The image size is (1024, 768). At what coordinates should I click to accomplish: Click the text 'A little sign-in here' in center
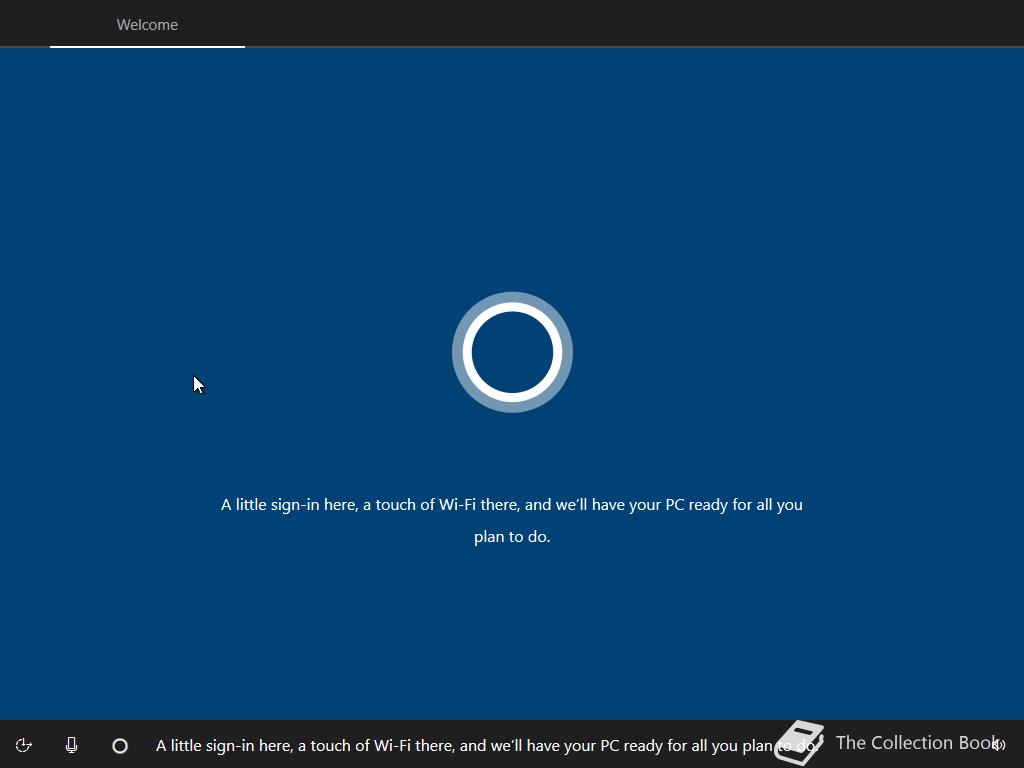point(289,505)
